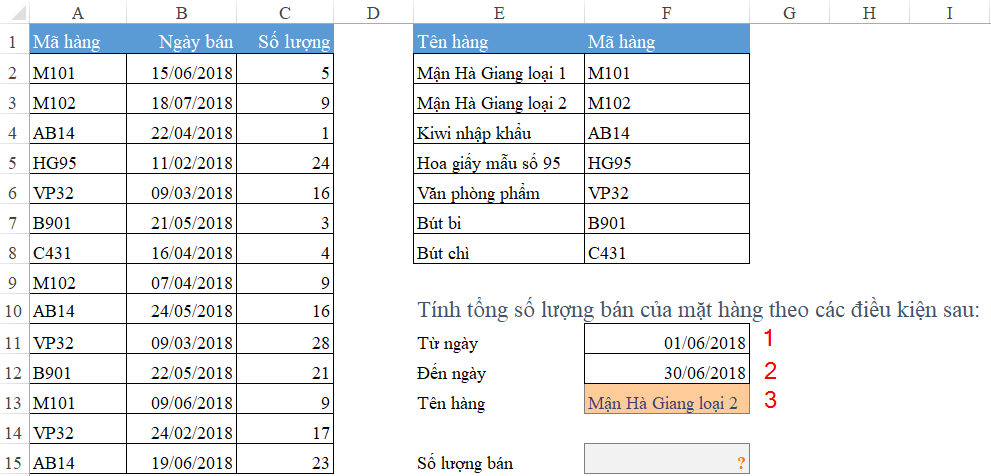Click 'Hoa giấy mẫu số 95' cell
991x476 pixels.
(x=499, y=159)
